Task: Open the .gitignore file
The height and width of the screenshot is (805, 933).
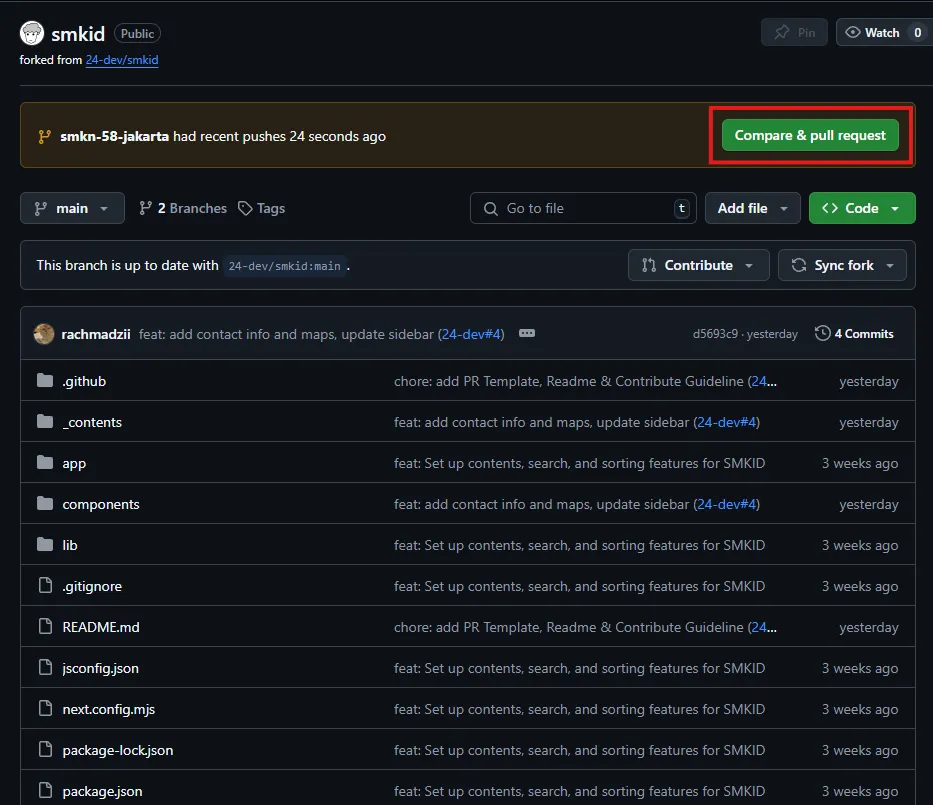Action: click(x=92, y=587)
